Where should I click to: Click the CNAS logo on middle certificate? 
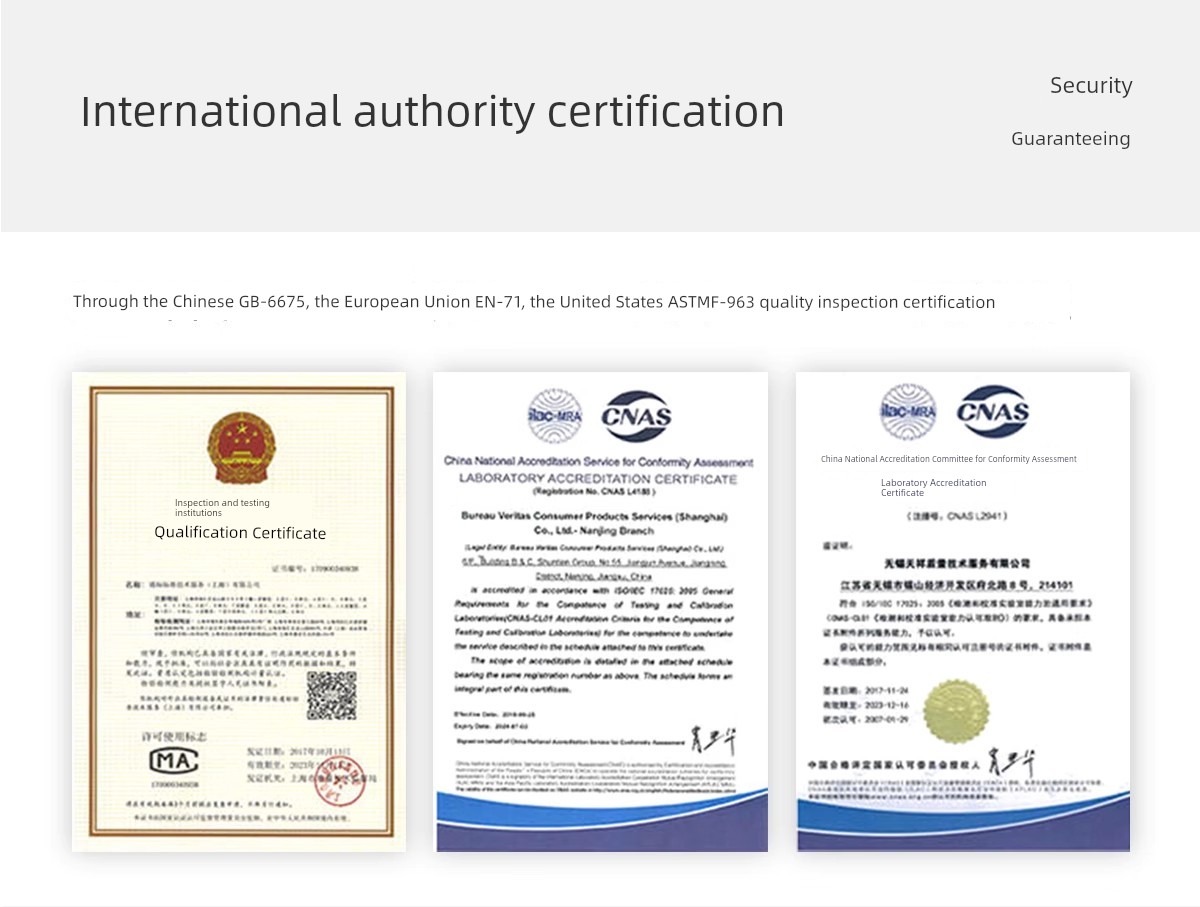(636, 417)
